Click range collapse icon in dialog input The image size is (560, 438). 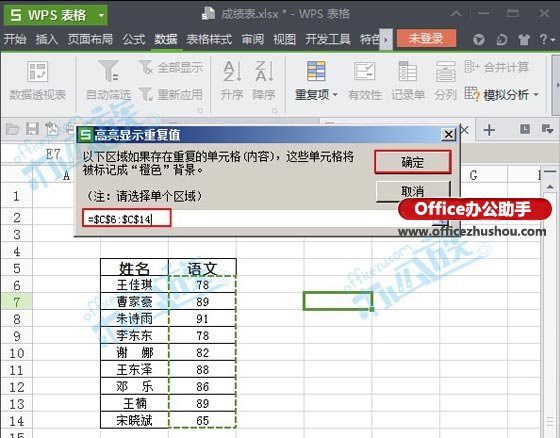pos(440,222)
